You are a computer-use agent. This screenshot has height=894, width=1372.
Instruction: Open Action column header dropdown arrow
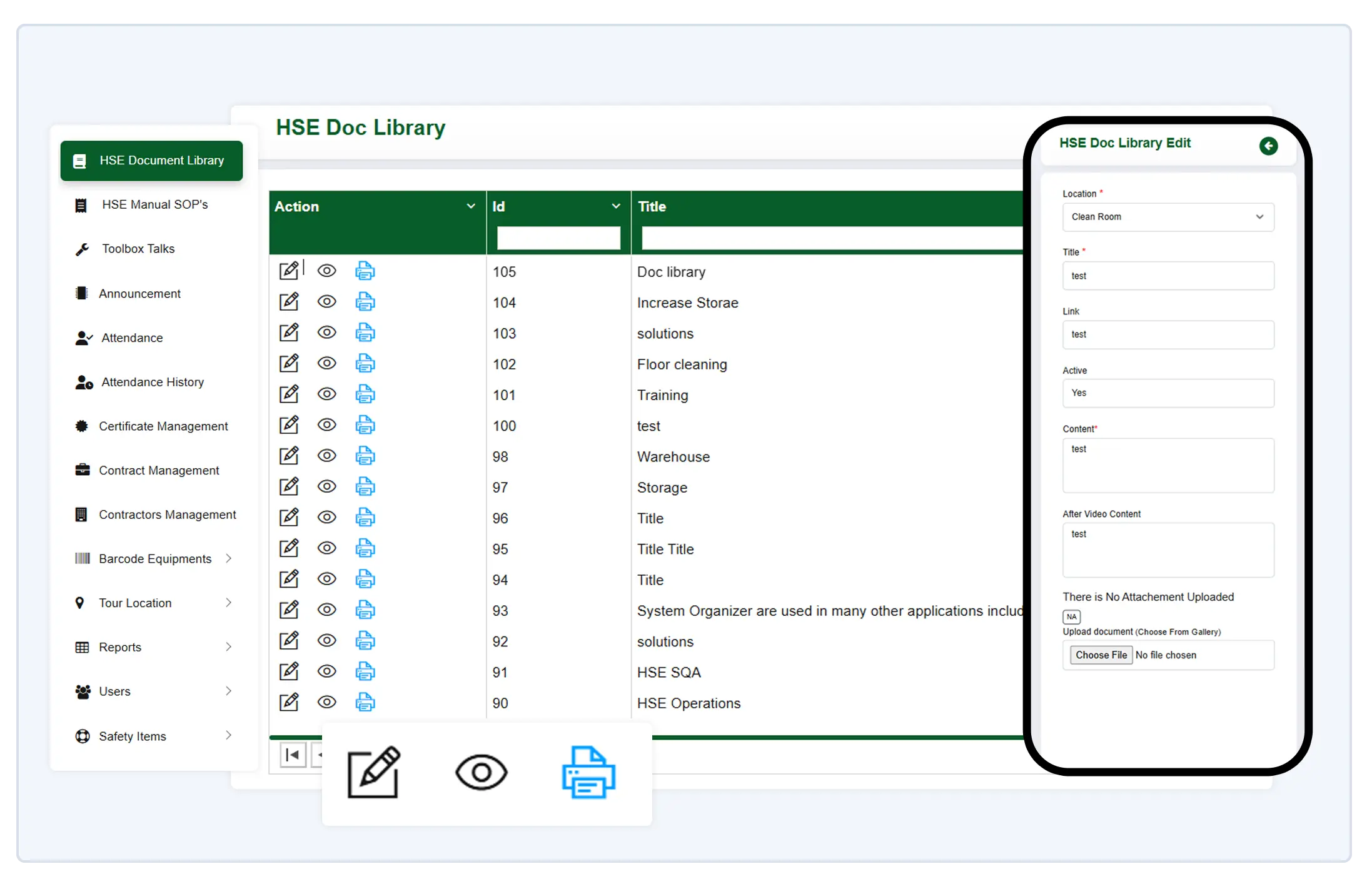(x=471, y=206)
